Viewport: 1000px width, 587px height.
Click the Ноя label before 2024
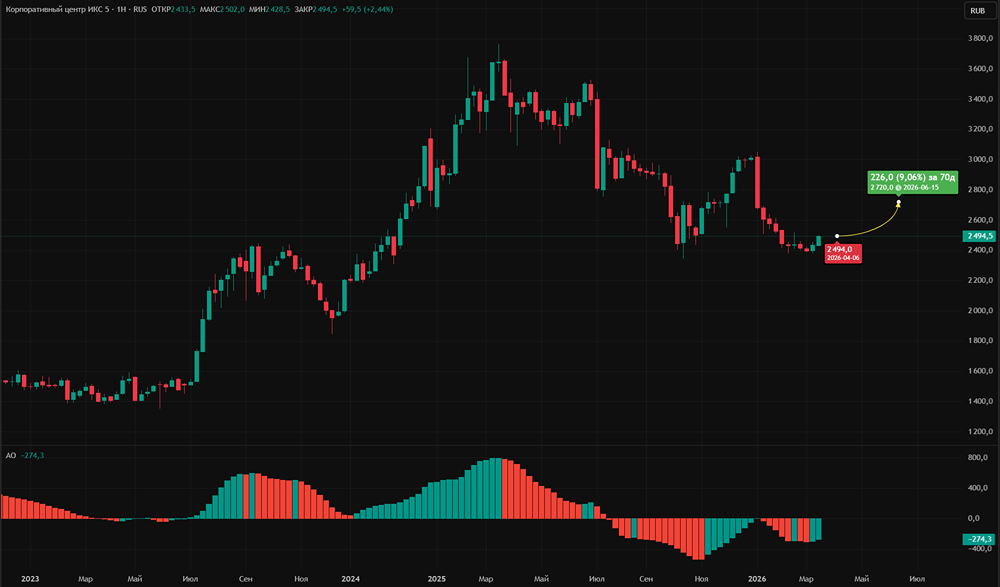(x=301, y=579)
